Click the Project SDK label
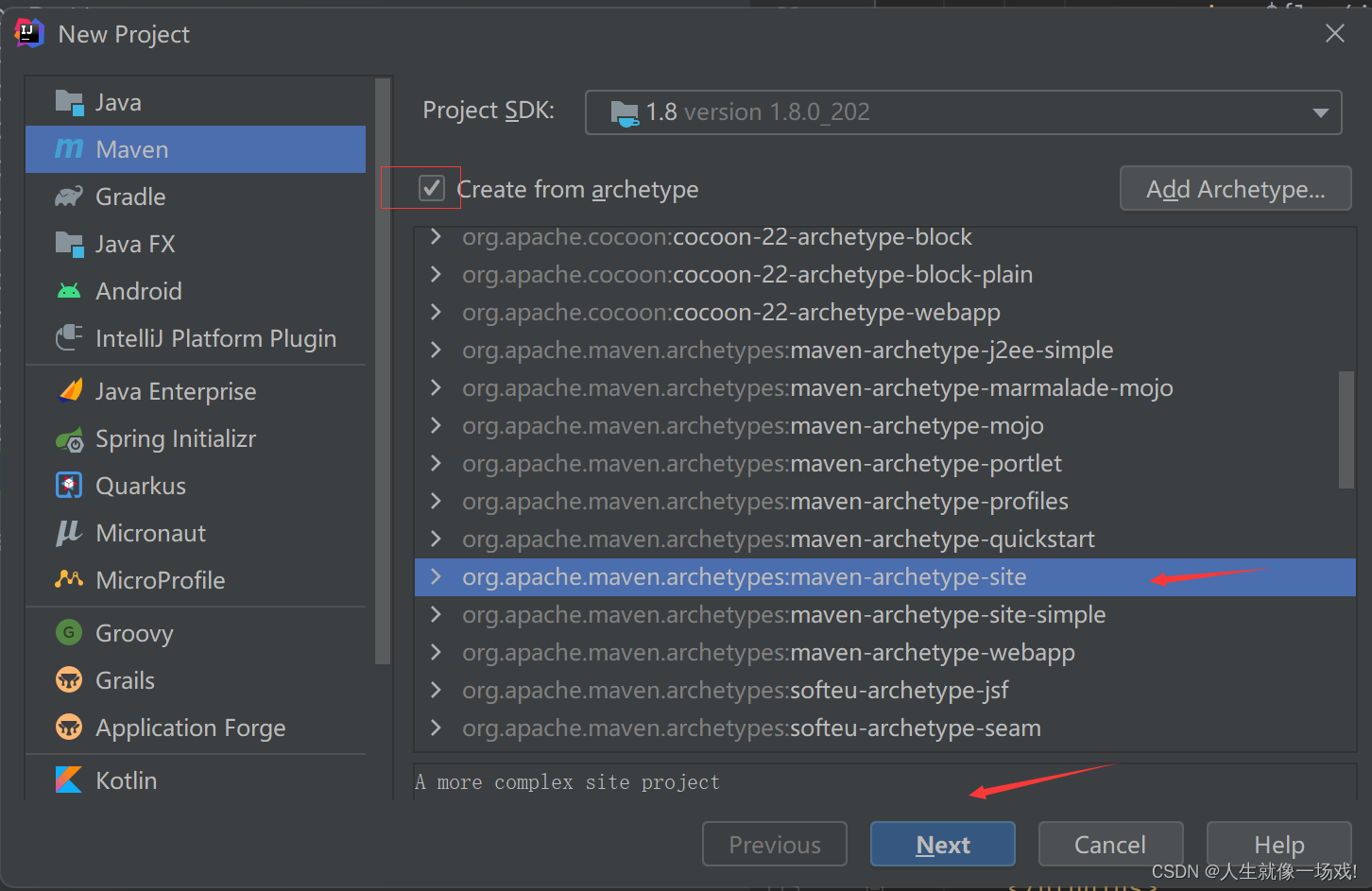The width and height of the screenshot is (1372, 891). click(x=489, y=111)
